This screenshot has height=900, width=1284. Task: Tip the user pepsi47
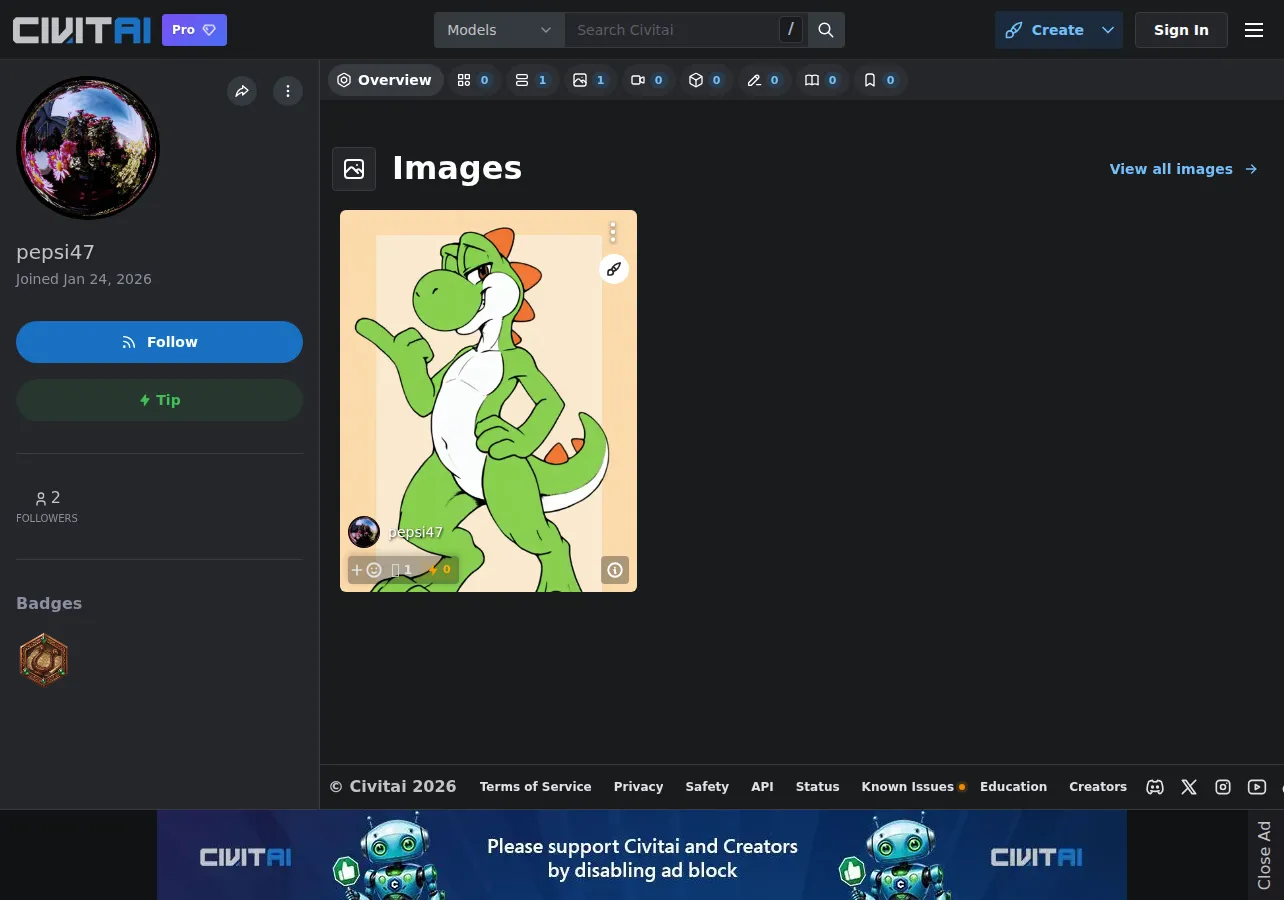pos(159,400)
